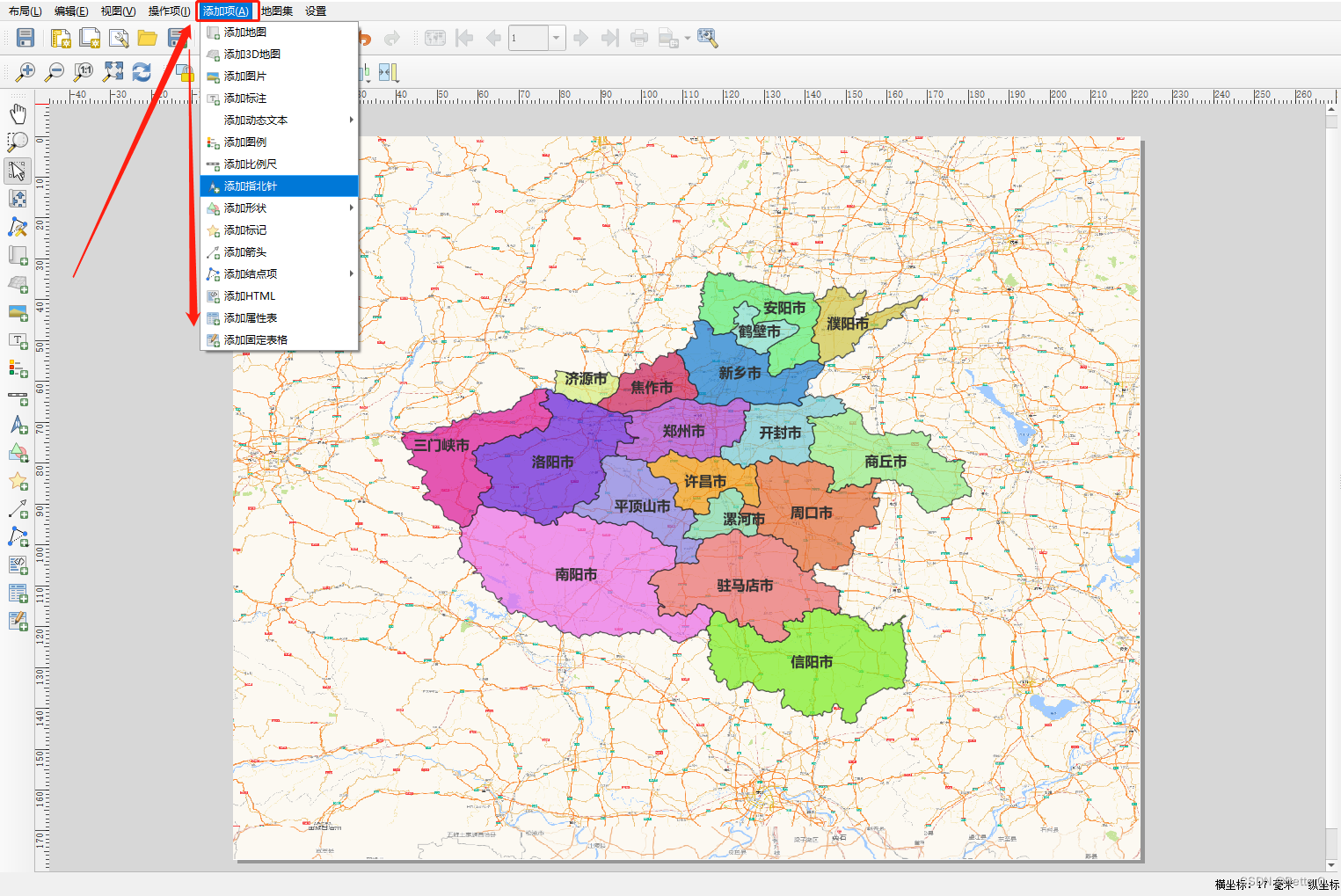Choose 添加3D地图 from the menu
The image size is (1341, 896).
coord(279,54)
